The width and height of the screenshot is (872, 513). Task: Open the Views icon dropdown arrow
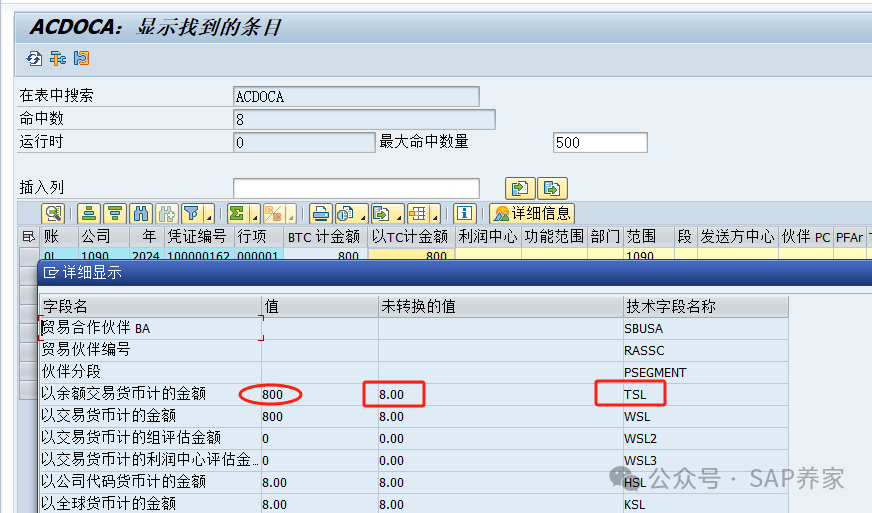363,214
